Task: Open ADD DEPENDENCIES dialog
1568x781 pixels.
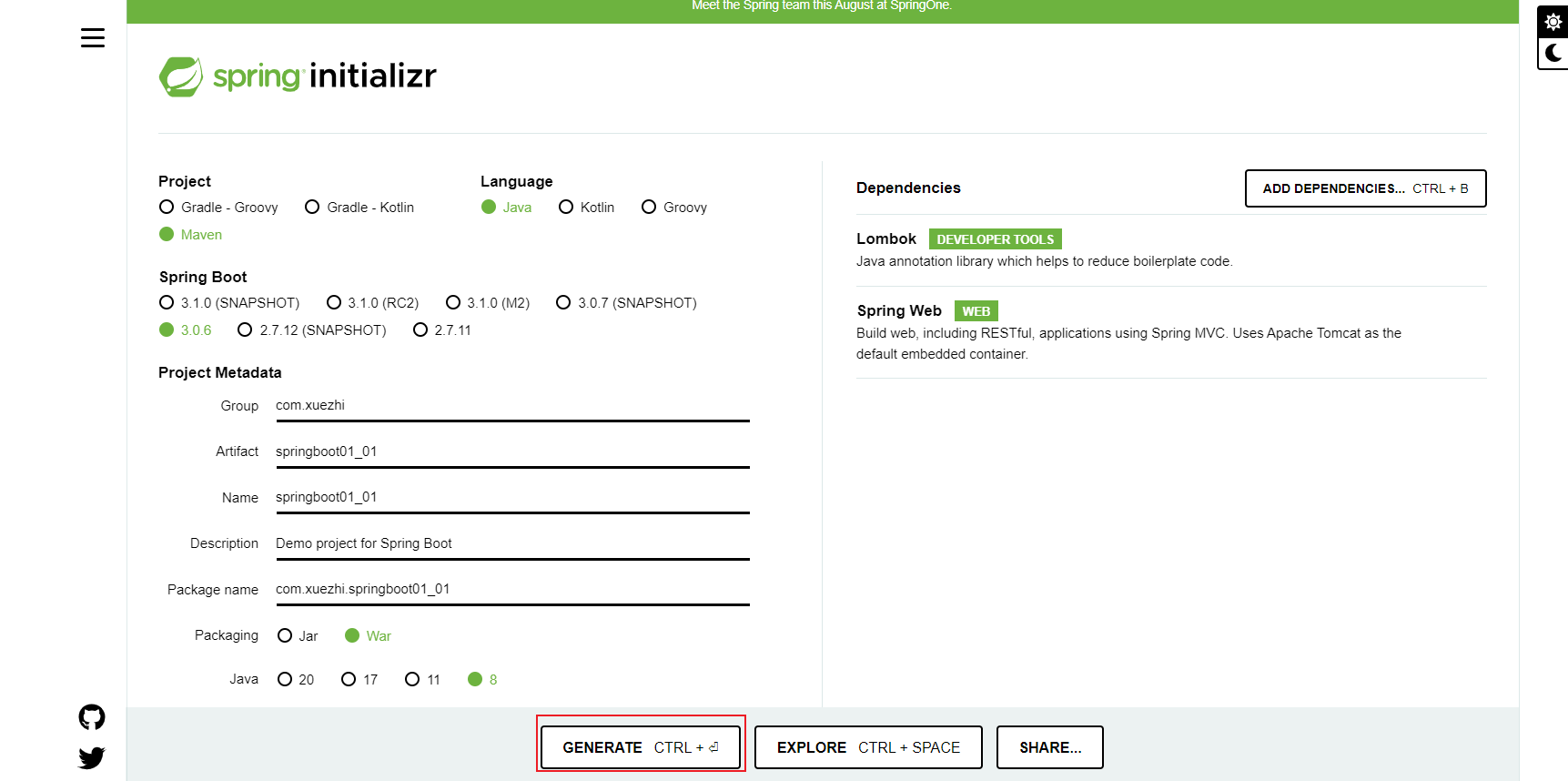Action: point(1365,188)
